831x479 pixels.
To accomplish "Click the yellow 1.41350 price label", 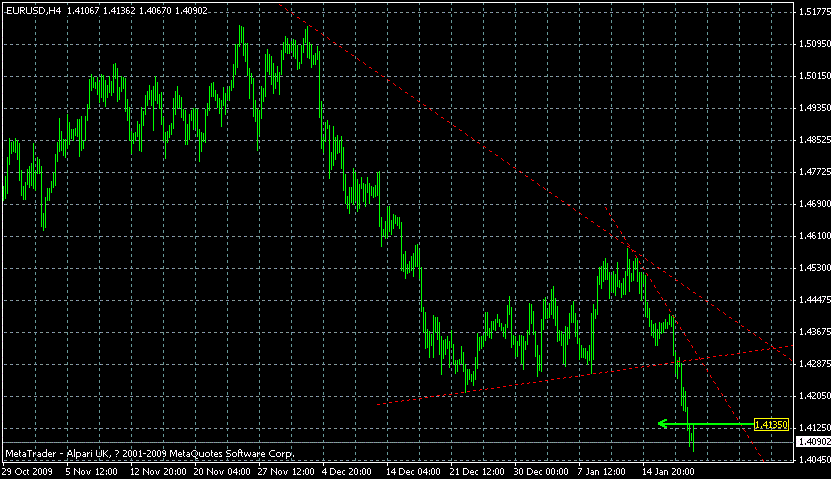I will click(771, 424).
